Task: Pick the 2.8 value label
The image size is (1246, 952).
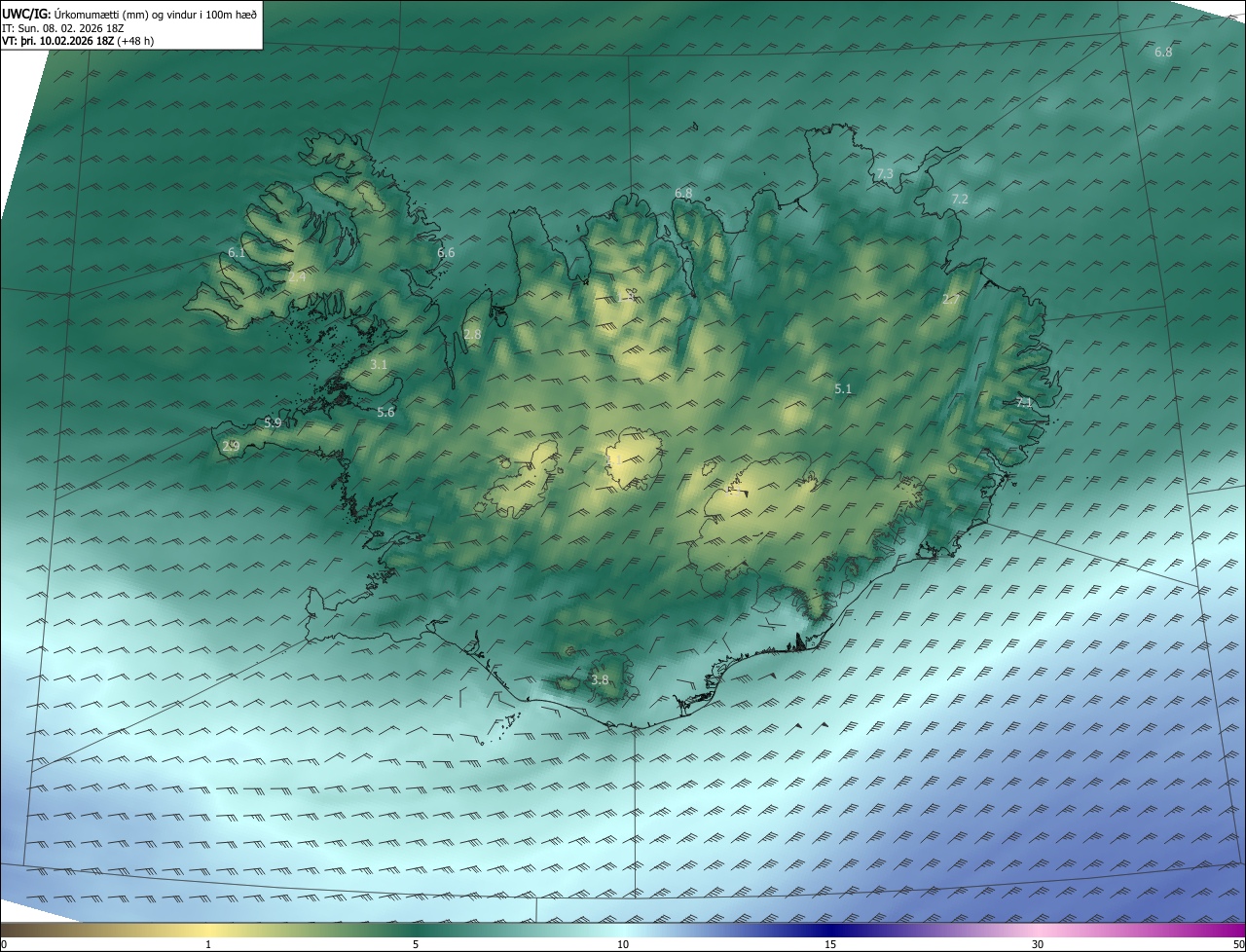Action: [x=472, y=335]
